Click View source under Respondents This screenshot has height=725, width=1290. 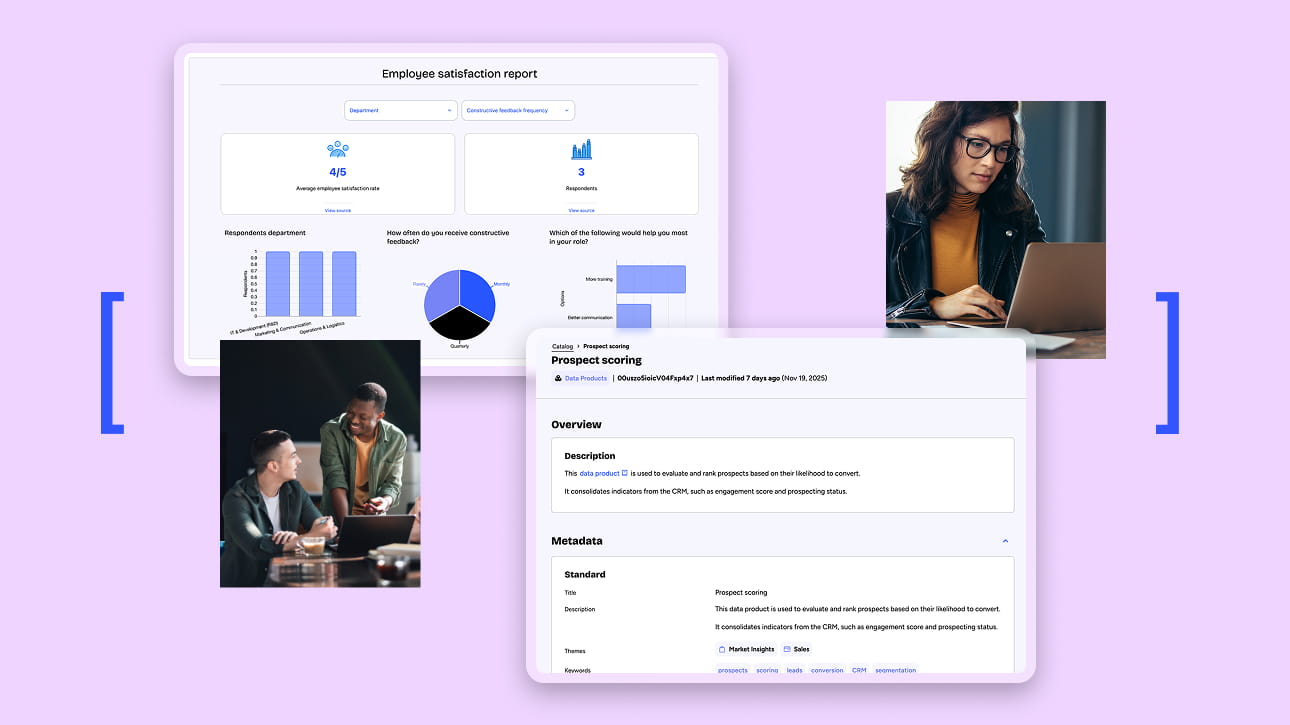[x=581, y=210]
